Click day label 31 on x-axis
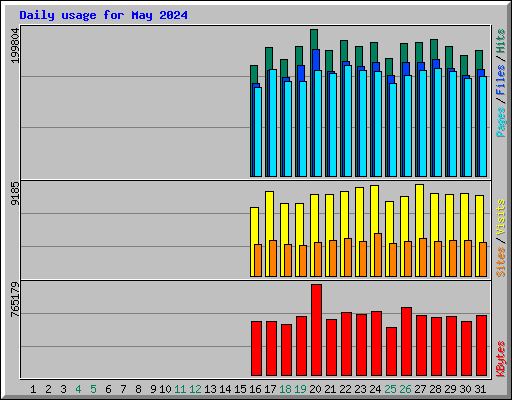The image size is (512, 400). pos(480,389)
